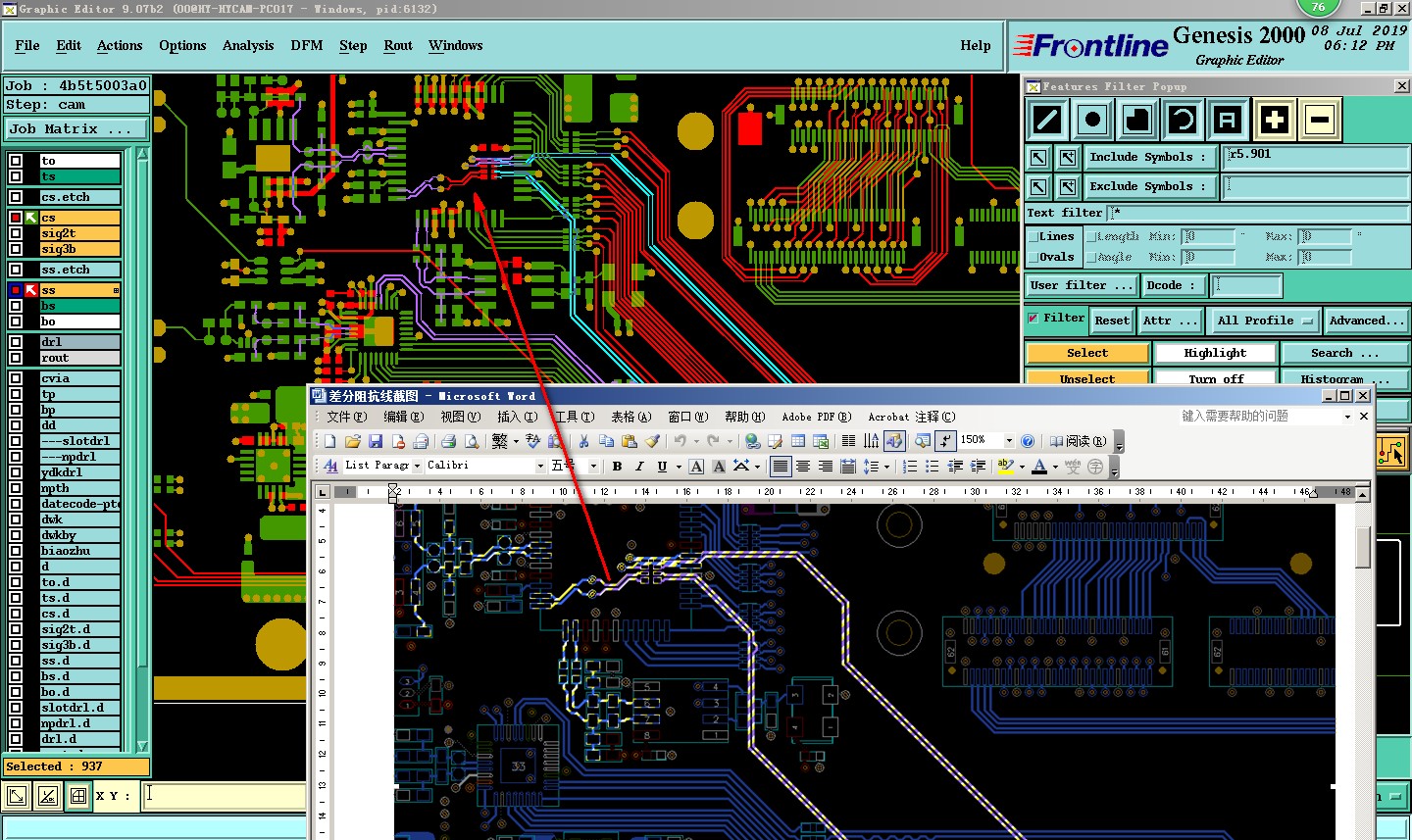The width and height of the screenshot is (1412, 840).
Task: Click Word's Paste clipboard icon
Action: pyautogui.click(x=630, y=441)
